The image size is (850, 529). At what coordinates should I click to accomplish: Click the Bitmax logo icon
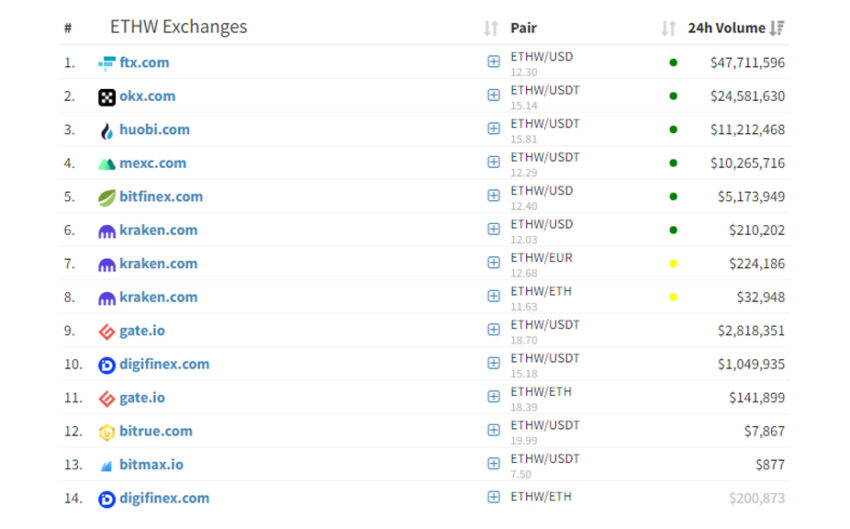107,465
